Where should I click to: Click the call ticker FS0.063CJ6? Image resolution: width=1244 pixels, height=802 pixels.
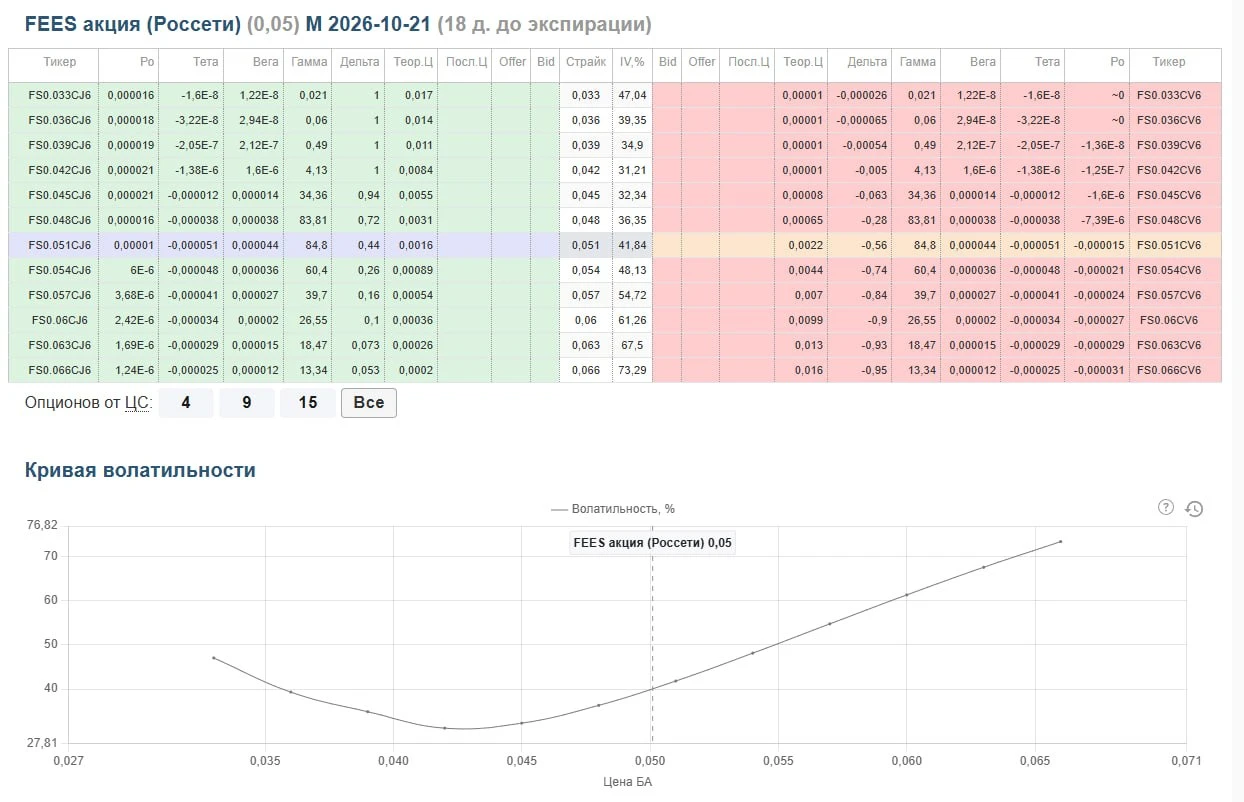59,345
